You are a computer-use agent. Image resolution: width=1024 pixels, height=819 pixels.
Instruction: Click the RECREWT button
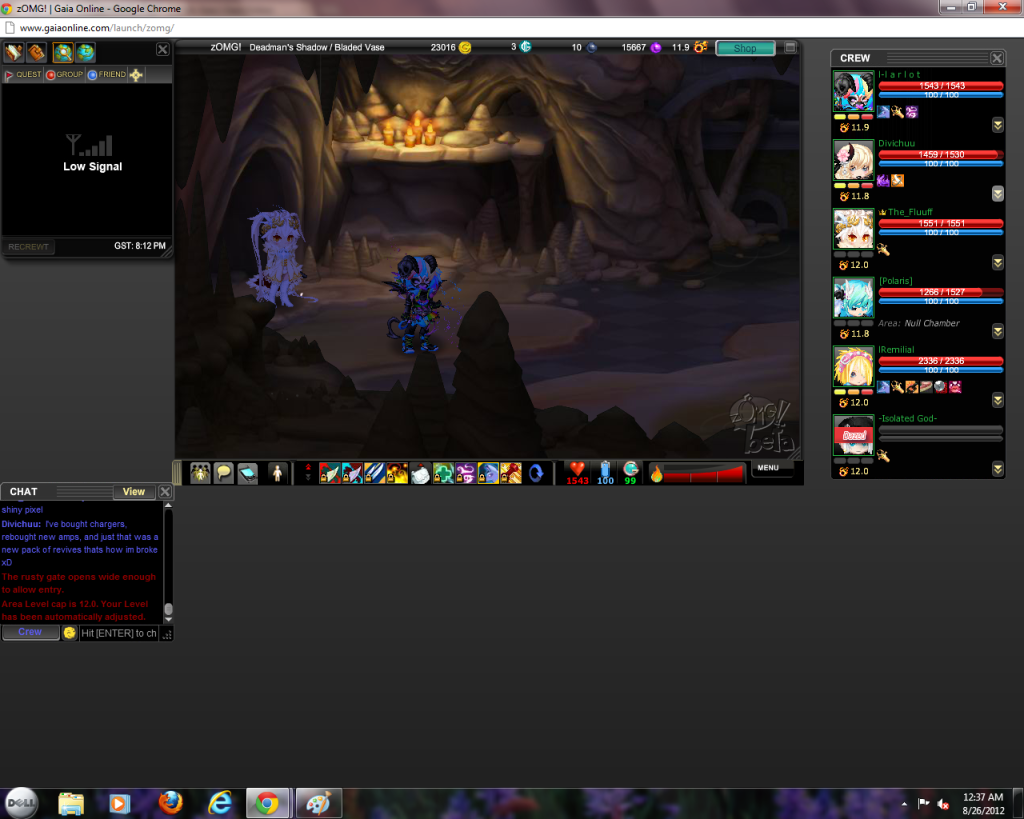pos(28,247)
